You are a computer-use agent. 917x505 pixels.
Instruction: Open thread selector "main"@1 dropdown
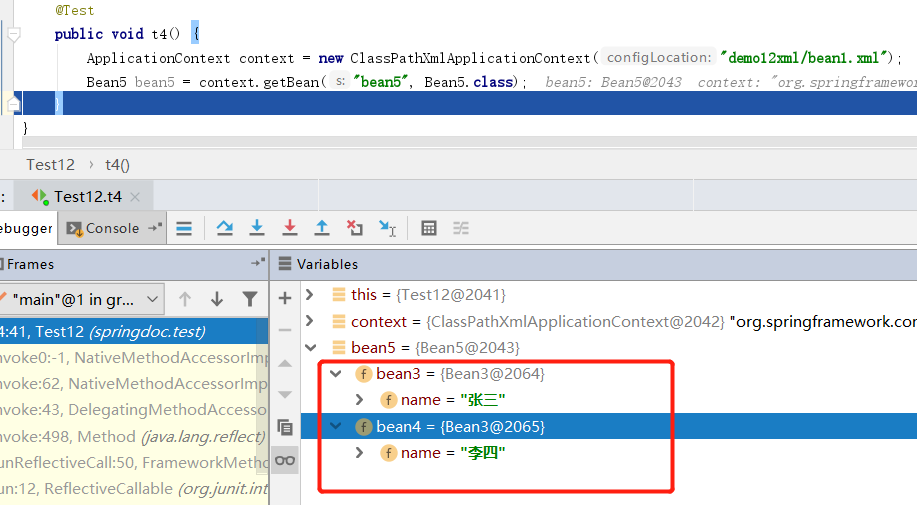point(80,300)
